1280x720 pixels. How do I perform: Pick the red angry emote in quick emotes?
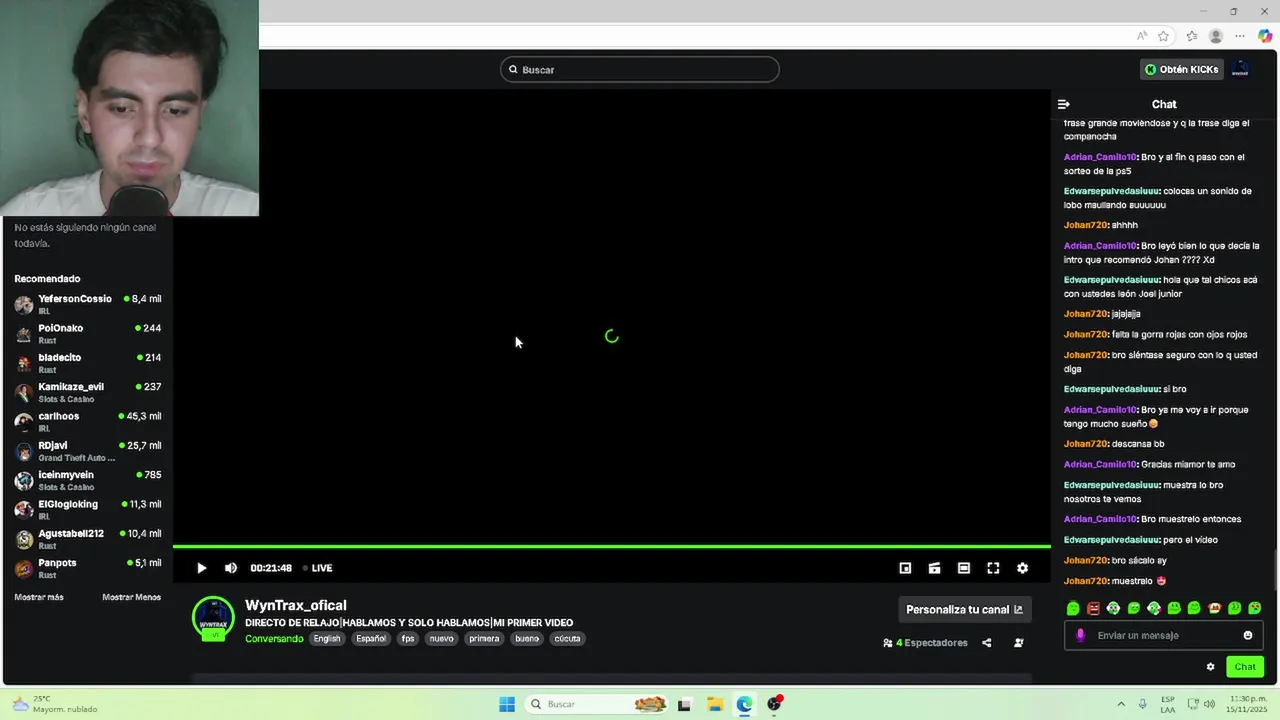[x=1093, y=608]
